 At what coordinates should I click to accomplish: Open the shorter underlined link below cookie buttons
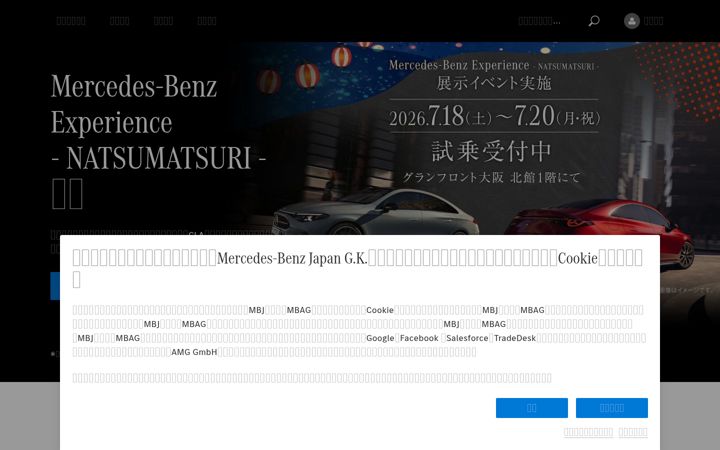633,432
